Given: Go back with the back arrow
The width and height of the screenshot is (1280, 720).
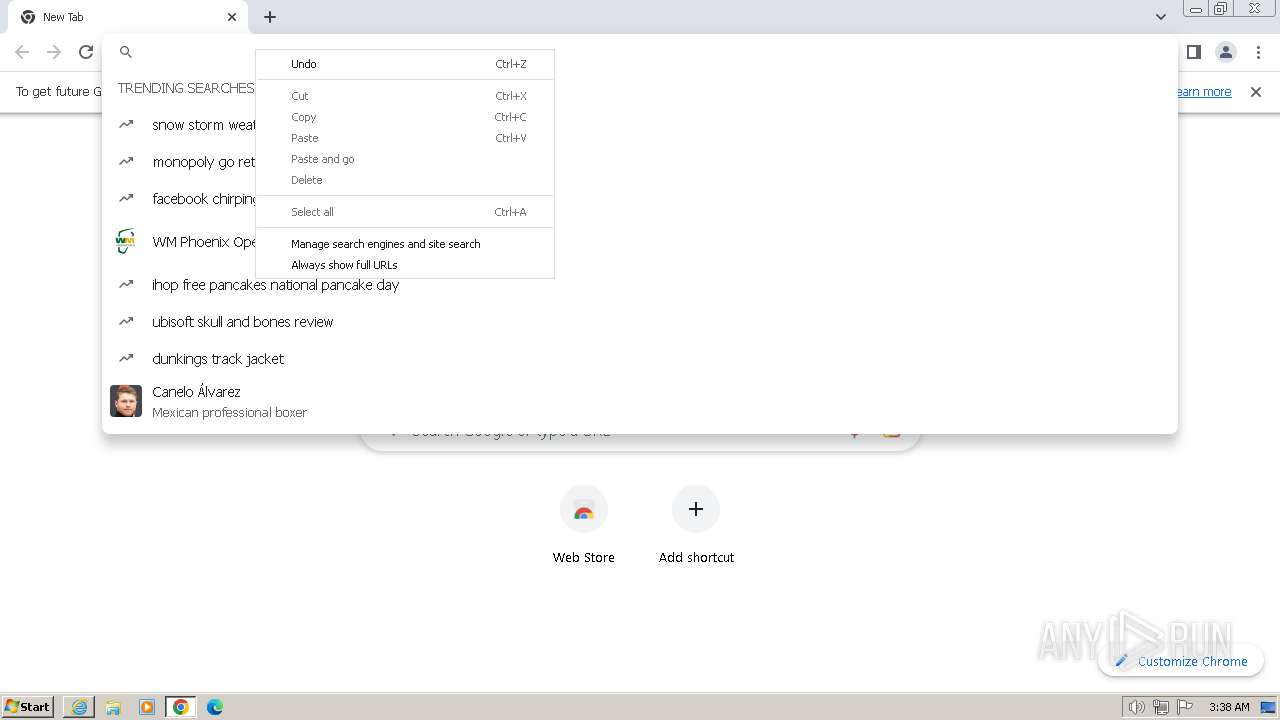Looking at the screenshot, I should click(22, 52).
